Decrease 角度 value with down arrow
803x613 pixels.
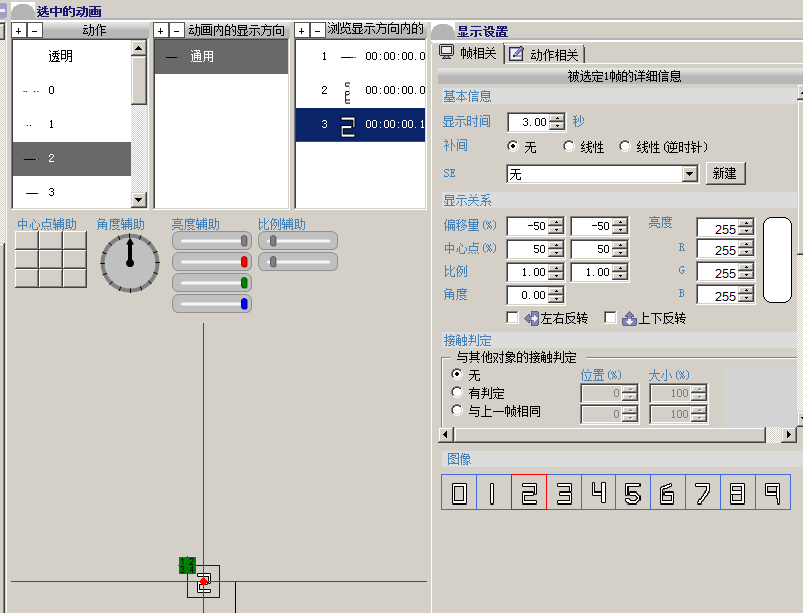(556, 299)
